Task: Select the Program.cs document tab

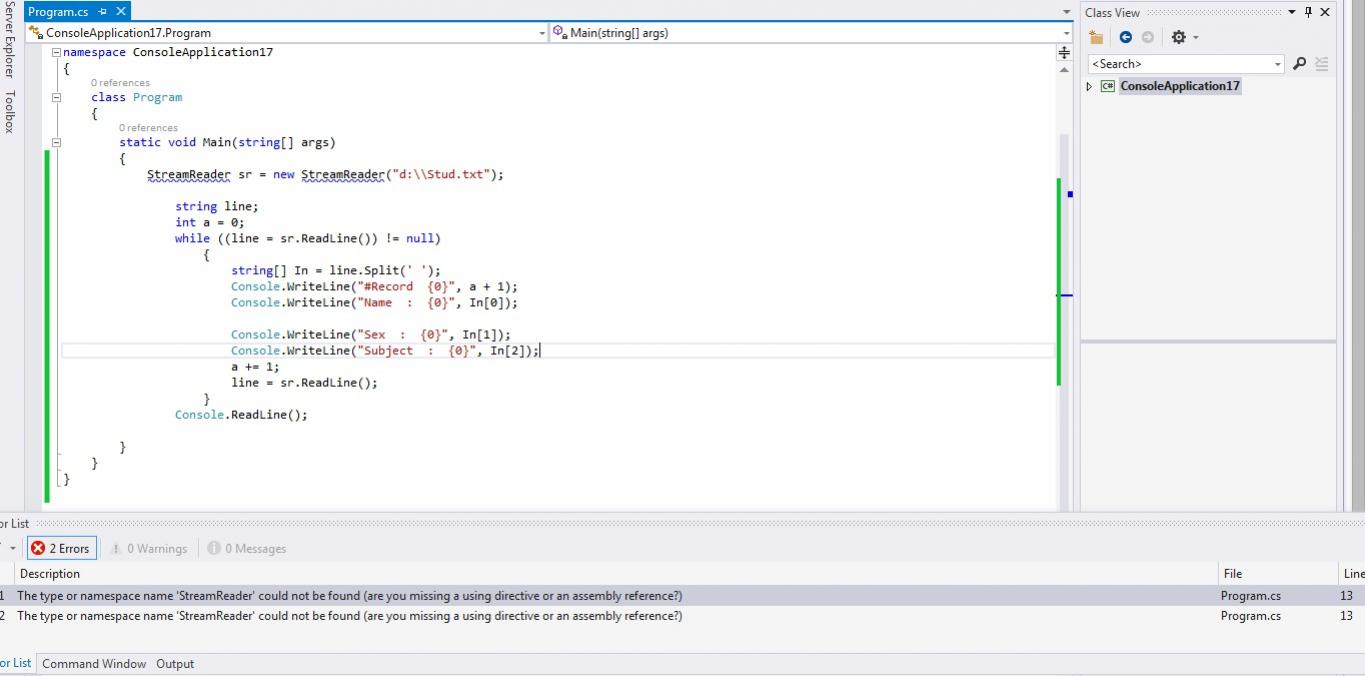Action: [58, 12]
